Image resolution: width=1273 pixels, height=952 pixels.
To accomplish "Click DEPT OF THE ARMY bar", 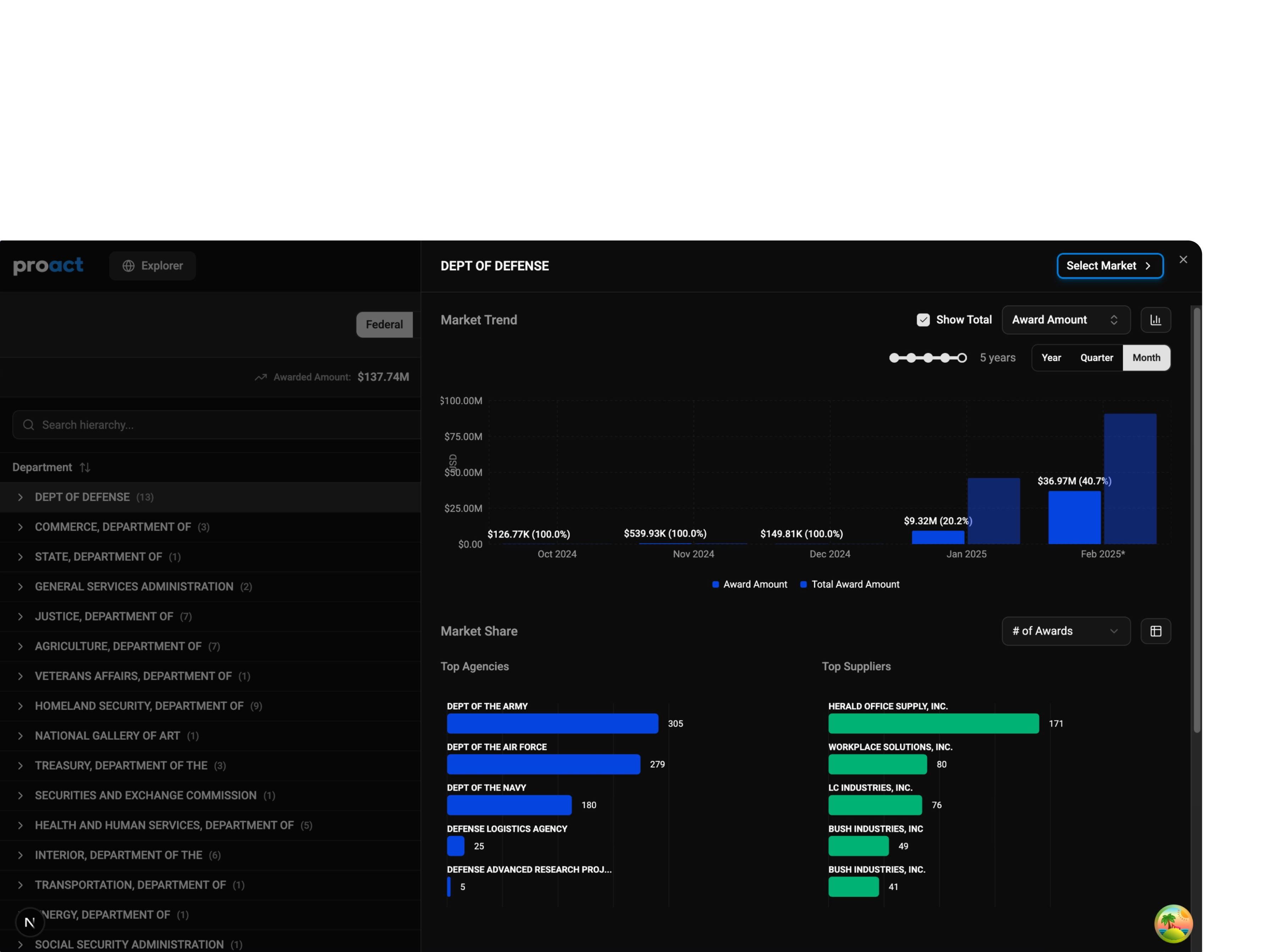I will pos(552,724).
